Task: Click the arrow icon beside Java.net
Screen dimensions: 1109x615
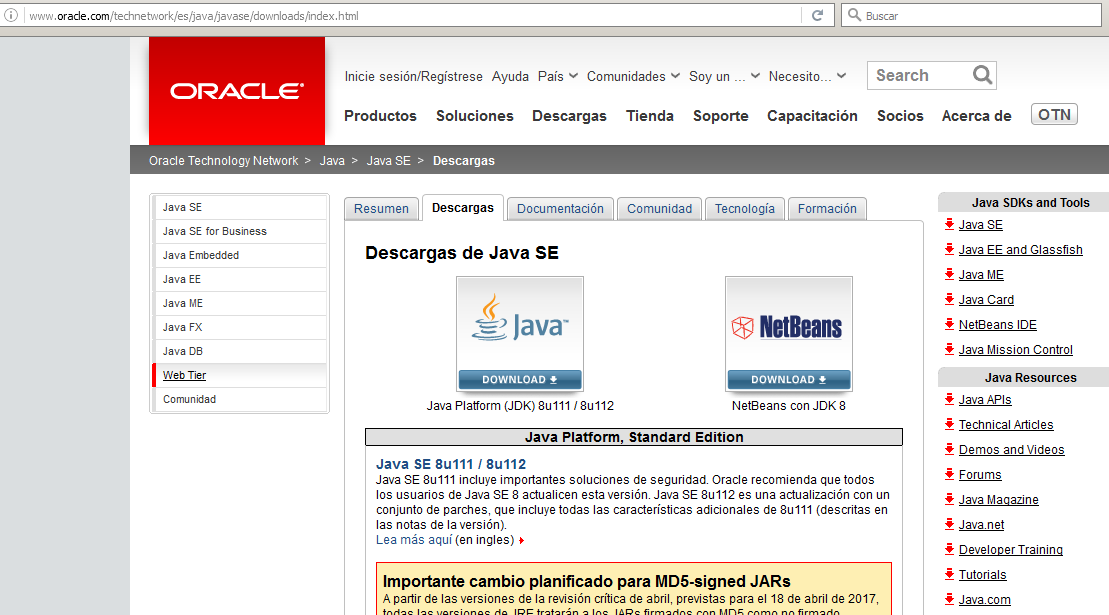Action: click(x=949, y=525)
